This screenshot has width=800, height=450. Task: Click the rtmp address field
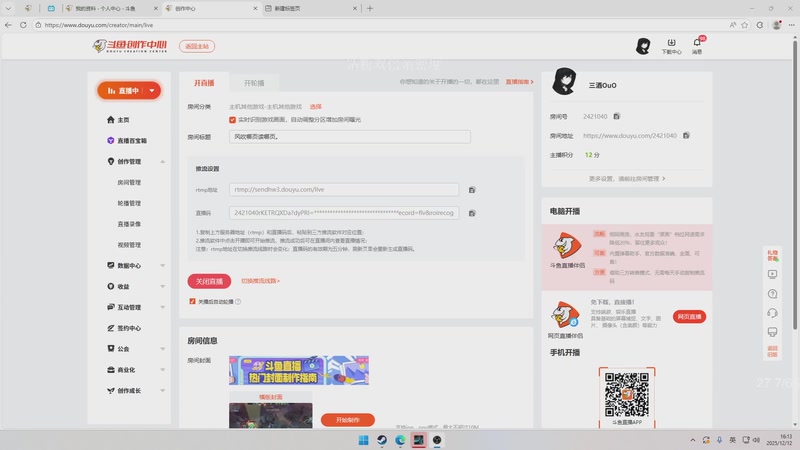point(344,190)
